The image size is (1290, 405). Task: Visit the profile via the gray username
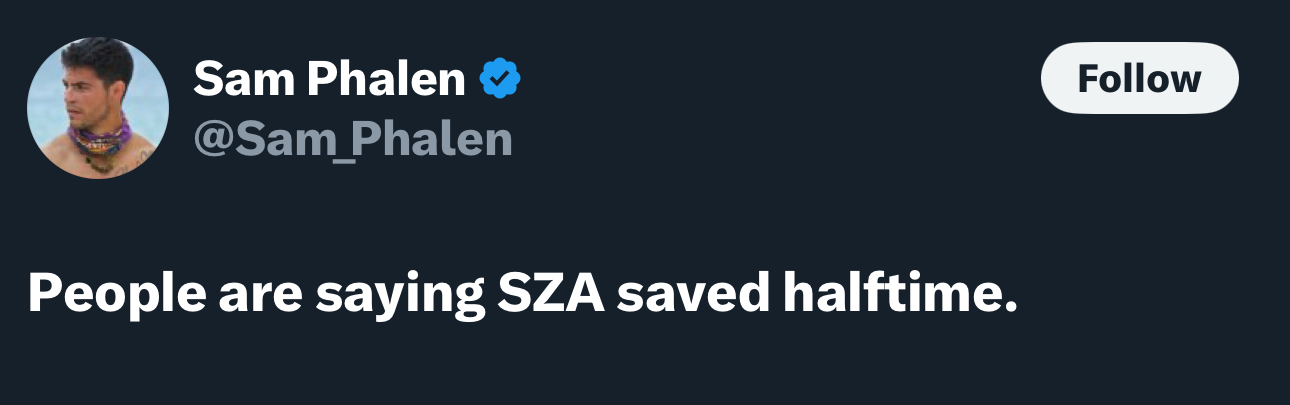click(x=352, y=140)
